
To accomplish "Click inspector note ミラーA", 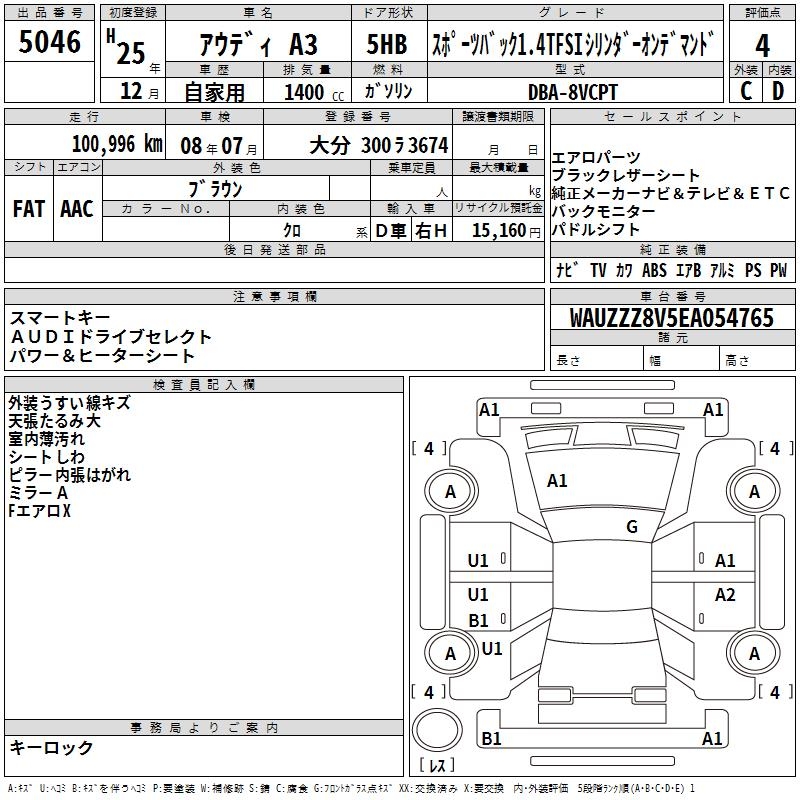I will point(38,493).
